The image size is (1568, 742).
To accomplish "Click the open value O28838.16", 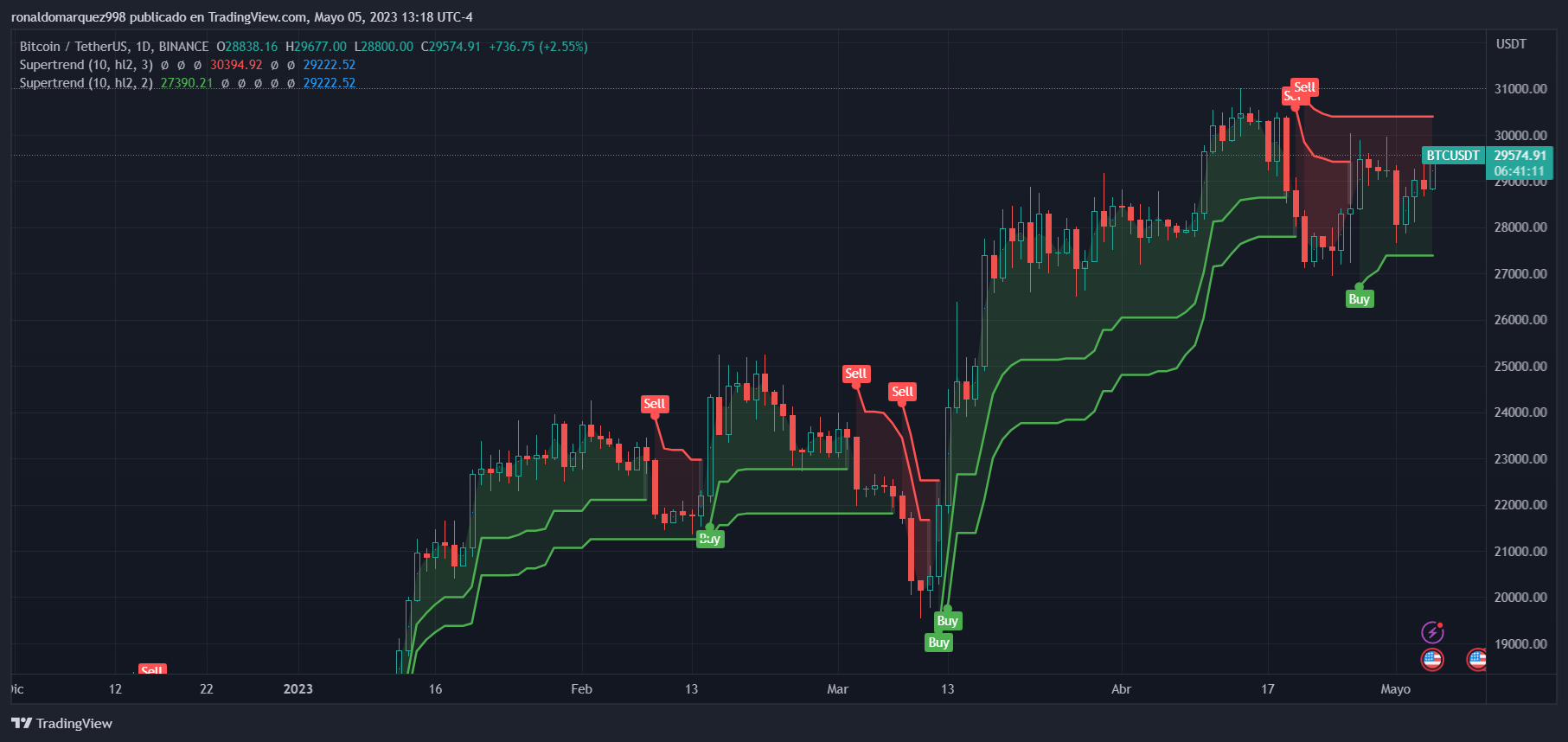I will [246, 47].
